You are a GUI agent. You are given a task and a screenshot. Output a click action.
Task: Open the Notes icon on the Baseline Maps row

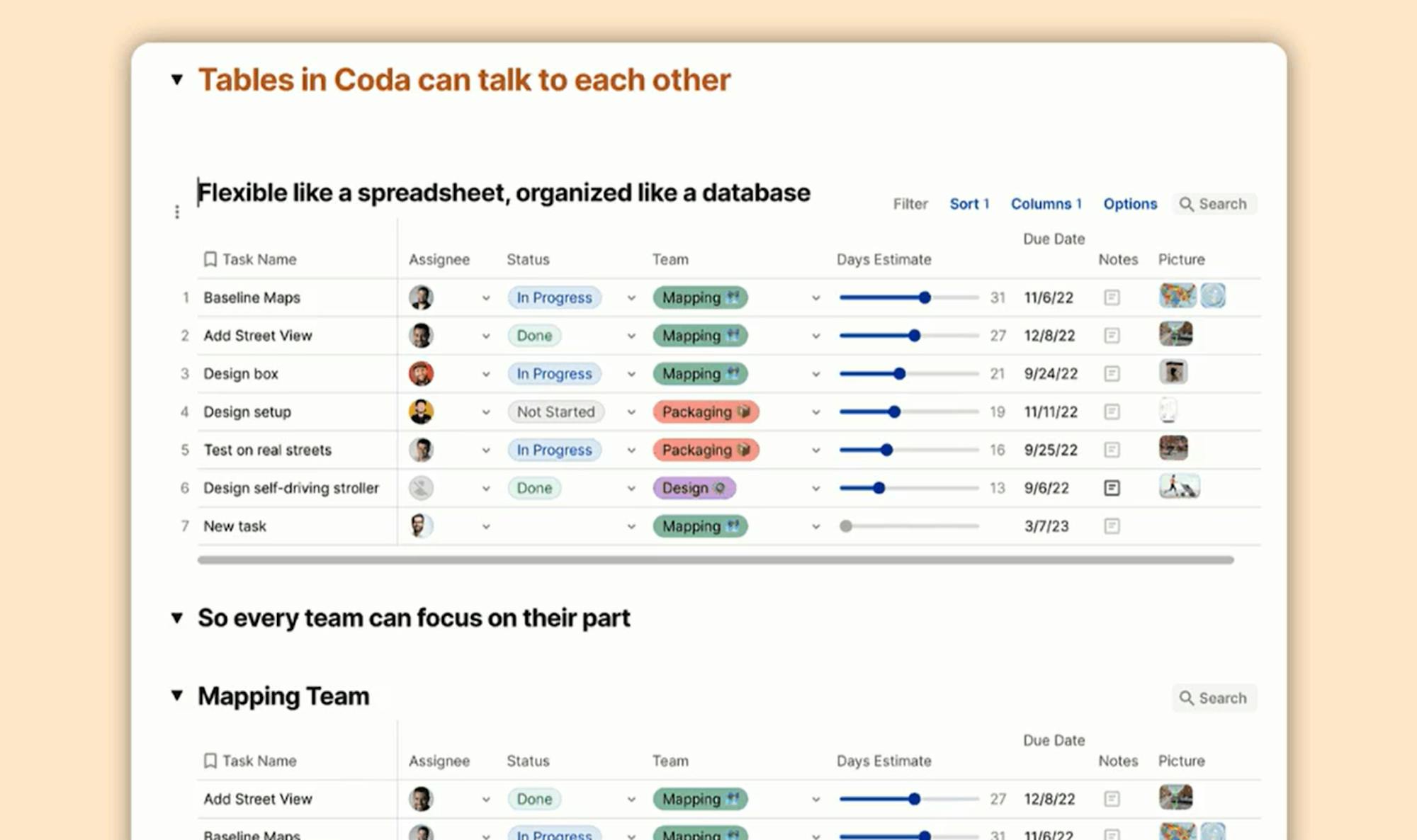coord(1110,297)
